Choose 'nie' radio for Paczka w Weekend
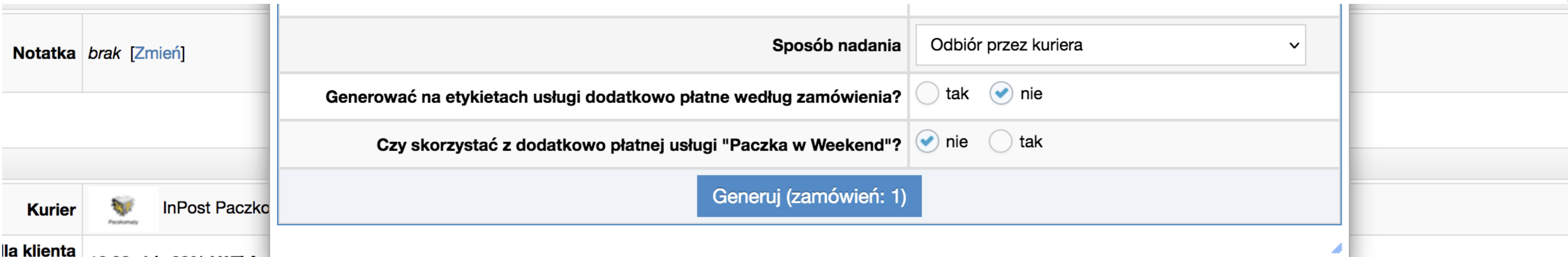The width and height of the screenshot is (1568, 257). pyautogui.click(x=927, y=141)
